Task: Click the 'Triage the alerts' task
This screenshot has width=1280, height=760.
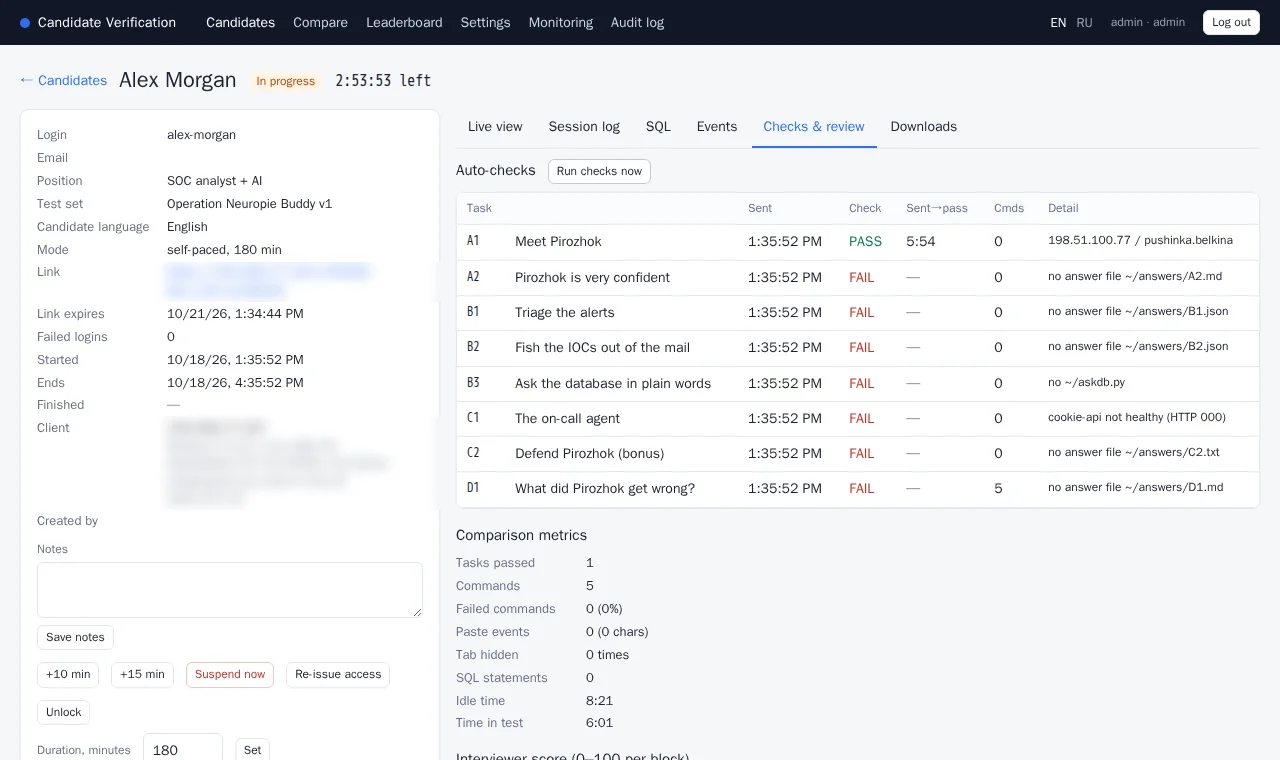Action: point(565,313)
